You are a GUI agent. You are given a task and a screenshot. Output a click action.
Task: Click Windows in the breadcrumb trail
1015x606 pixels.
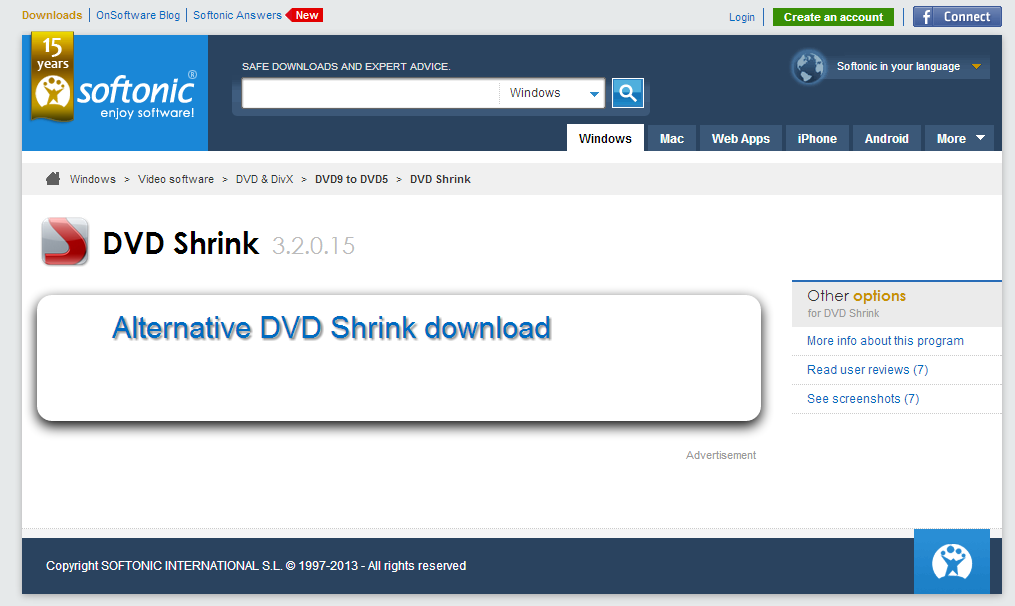(93, 179)
